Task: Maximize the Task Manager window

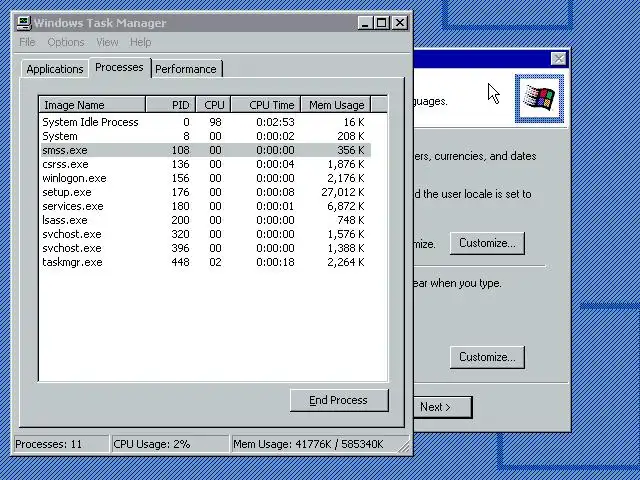Action: point(382,23)
